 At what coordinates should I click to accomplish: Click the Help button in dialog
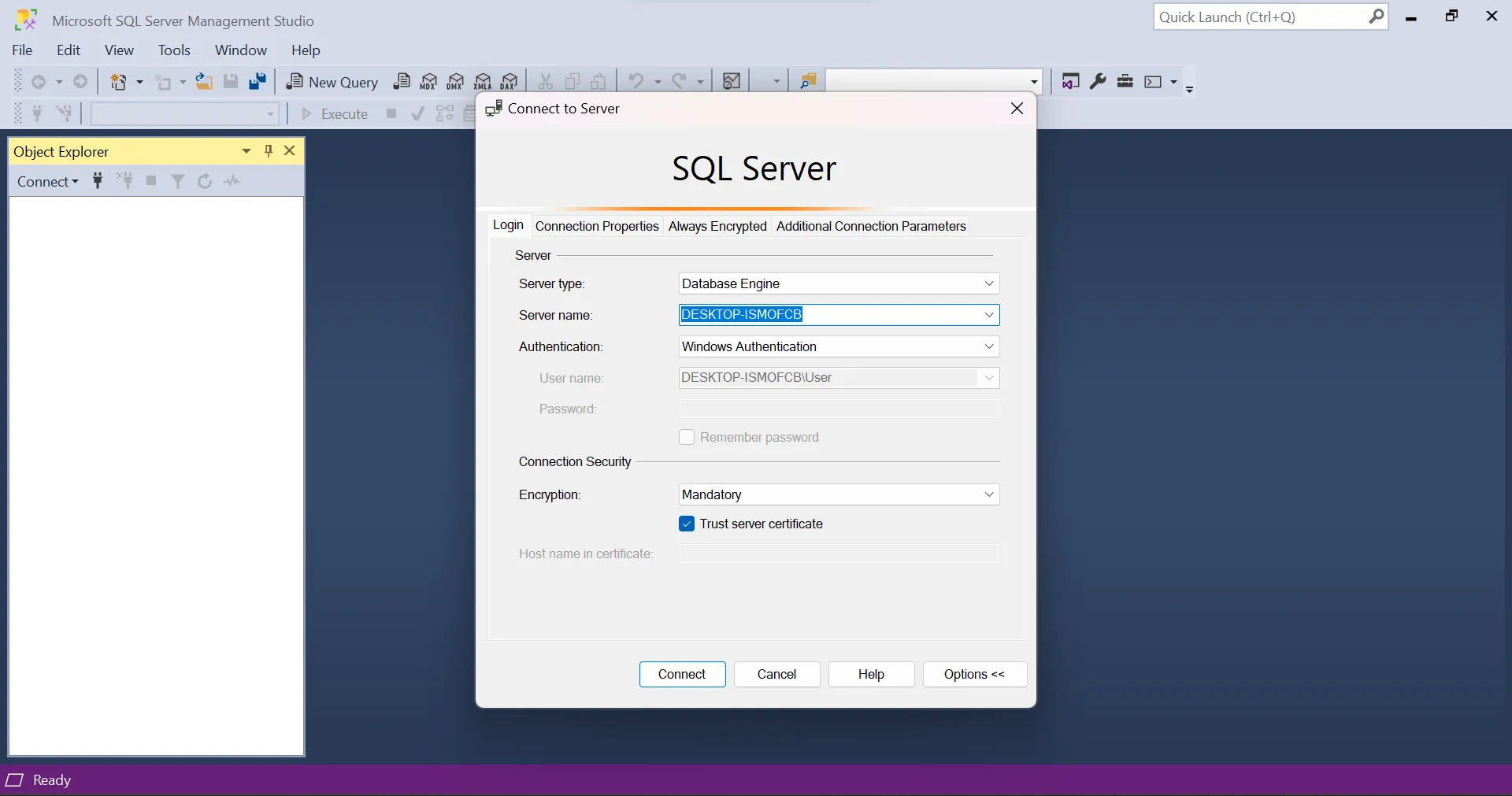coord(871,675)
